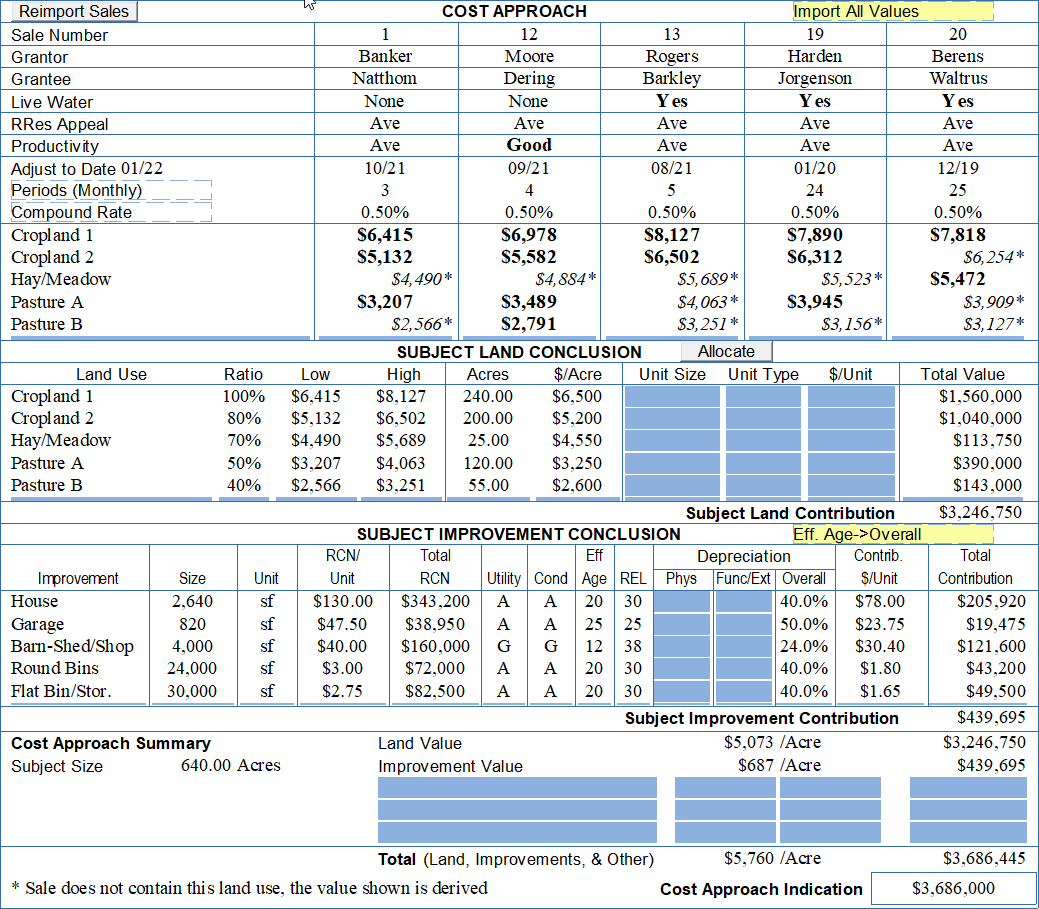Click the Allocate button
The height and width of the screenshot is (909, 1039).
click(x=726, y=351)
